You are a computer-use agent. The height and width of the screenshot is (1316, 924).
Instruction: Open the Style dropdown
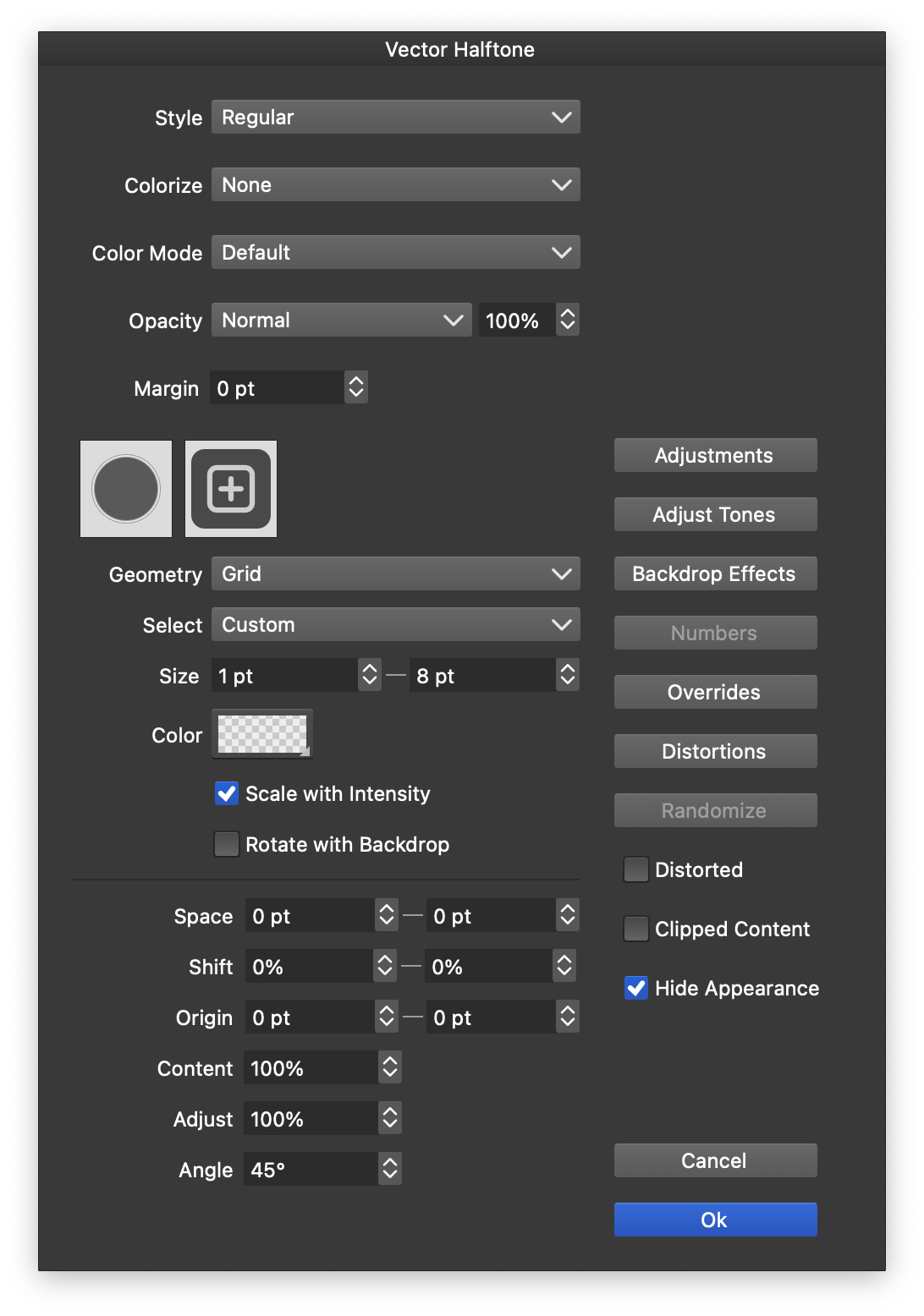click(395, 117)
